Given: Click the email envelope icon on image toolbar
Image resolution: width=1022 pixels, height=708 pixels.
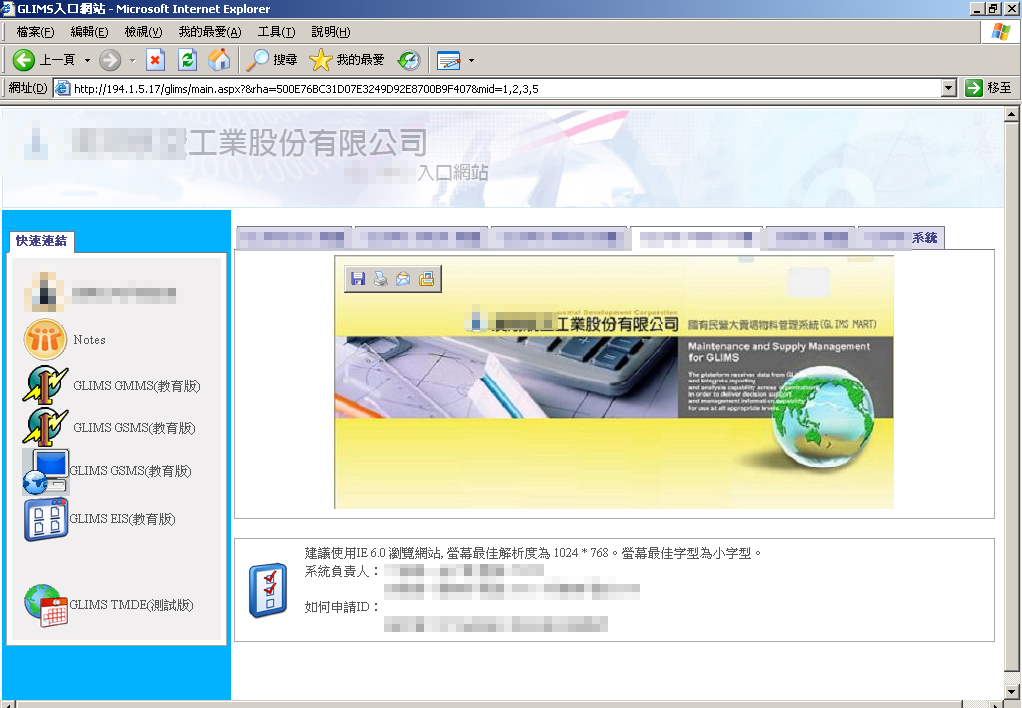Looking at the screenshot, I should pyautogui.click(x=403, y=280).
